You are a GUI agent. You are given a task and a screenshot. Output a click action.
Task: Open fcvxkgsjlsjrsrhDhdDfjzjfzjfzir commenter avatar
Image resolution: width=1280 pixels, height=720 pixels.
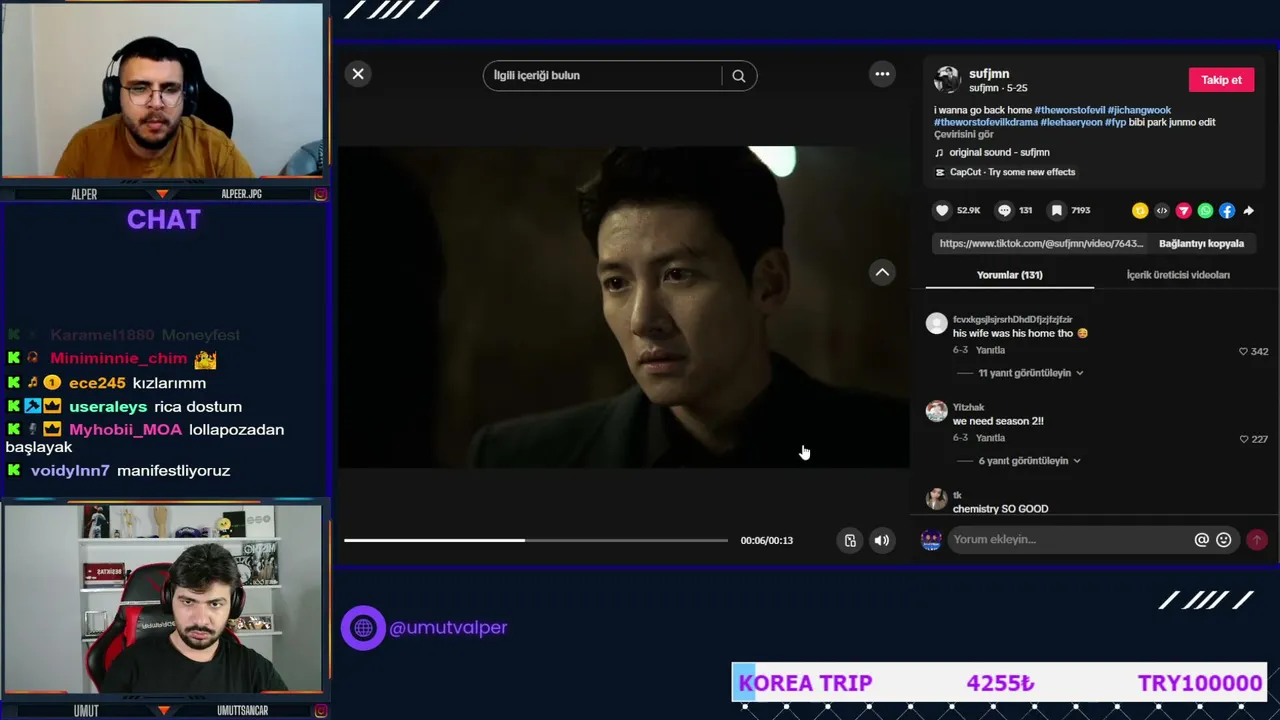(937, 323)
